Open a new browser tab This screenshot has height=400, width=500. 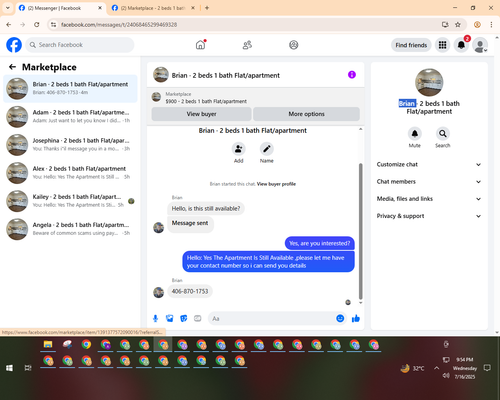[x=207, y=8]
